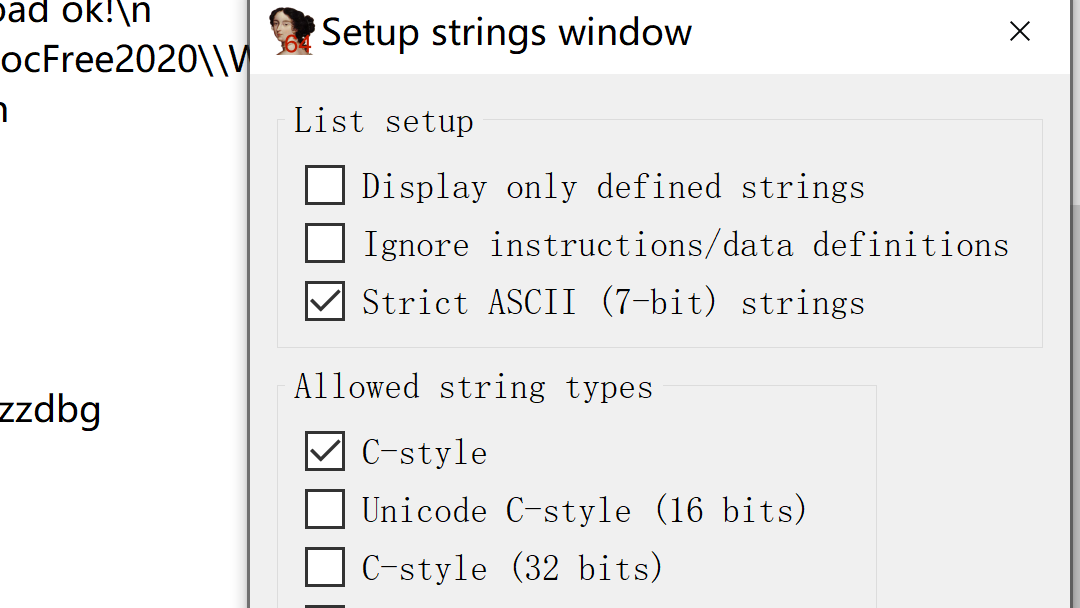
Task: Click the lone "n" line under ocFree2020
Action: pos(4,108)
